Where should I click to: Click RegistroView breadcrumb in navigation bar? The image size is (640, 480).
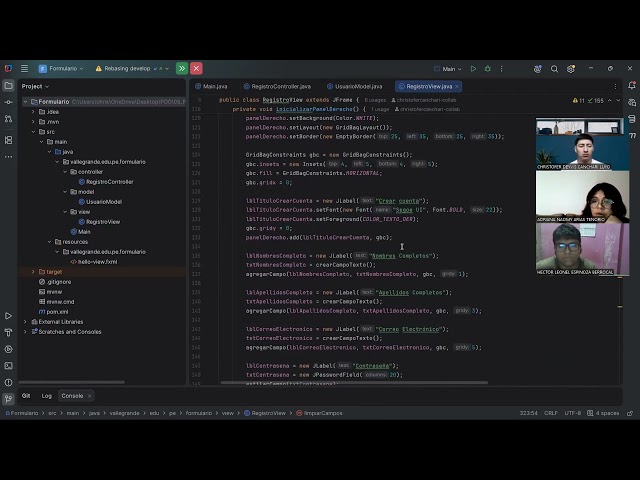[x=265, y=413]
